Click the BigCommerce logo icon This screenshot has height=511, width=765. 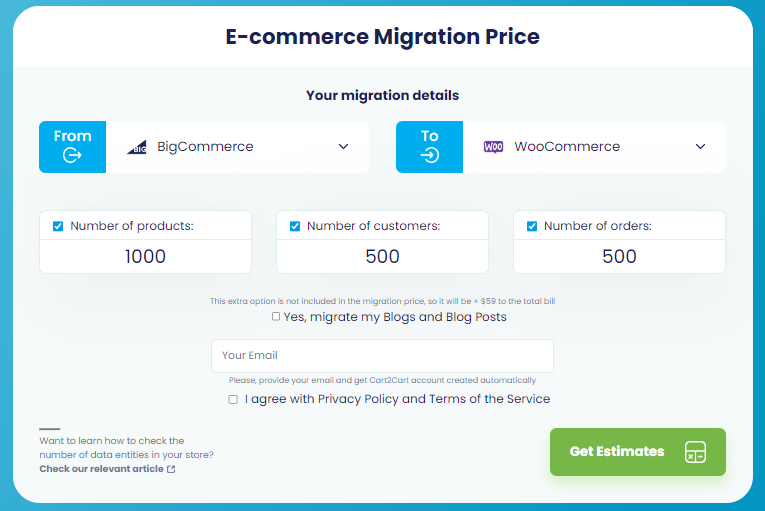[137, 147]
